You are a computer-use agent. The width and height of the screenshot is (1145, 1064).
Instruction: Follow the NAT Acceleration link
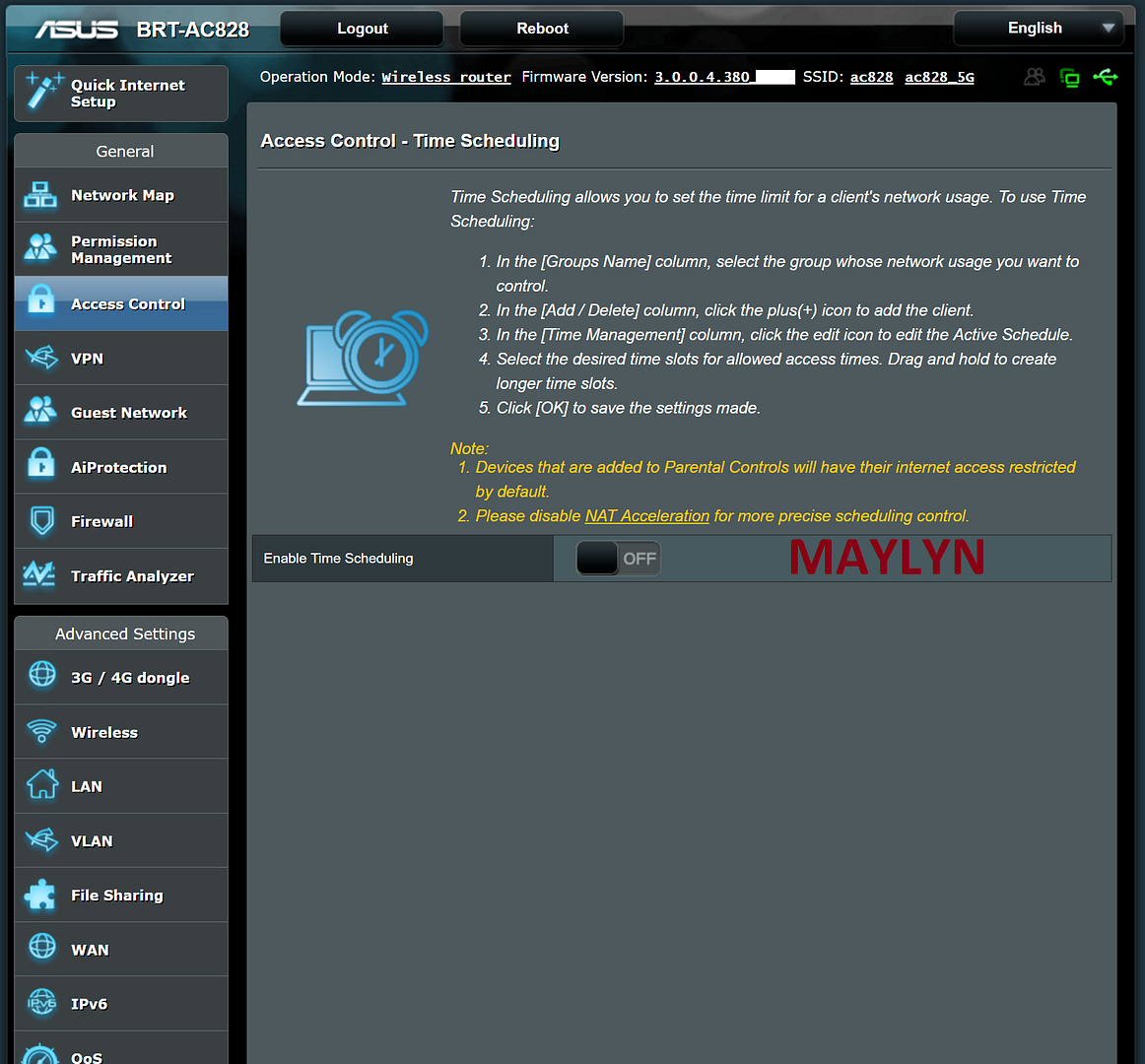point(647,515)
